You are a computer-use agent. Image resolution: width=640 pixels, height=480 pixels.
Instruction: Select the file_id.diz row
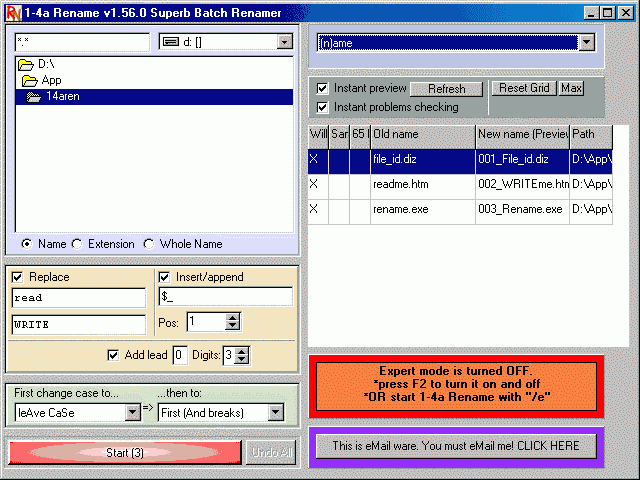pos(460,162)
